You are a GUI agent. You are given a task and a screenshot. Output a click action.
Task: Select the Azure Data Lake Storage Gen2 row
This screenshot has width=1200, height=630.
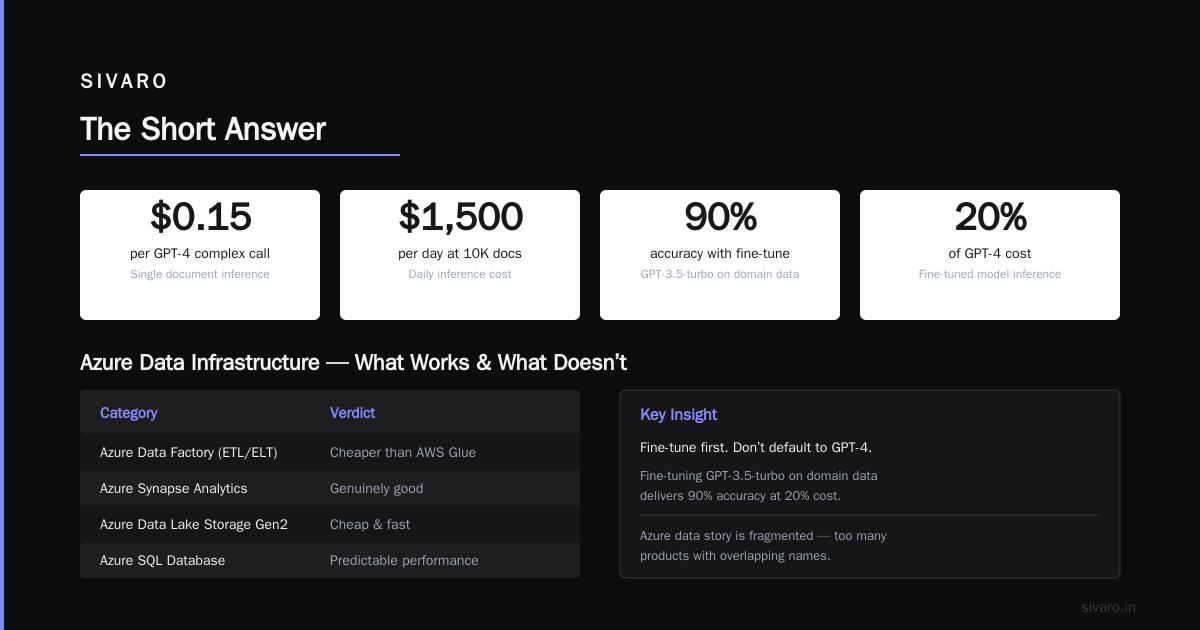tap(330, 524)
